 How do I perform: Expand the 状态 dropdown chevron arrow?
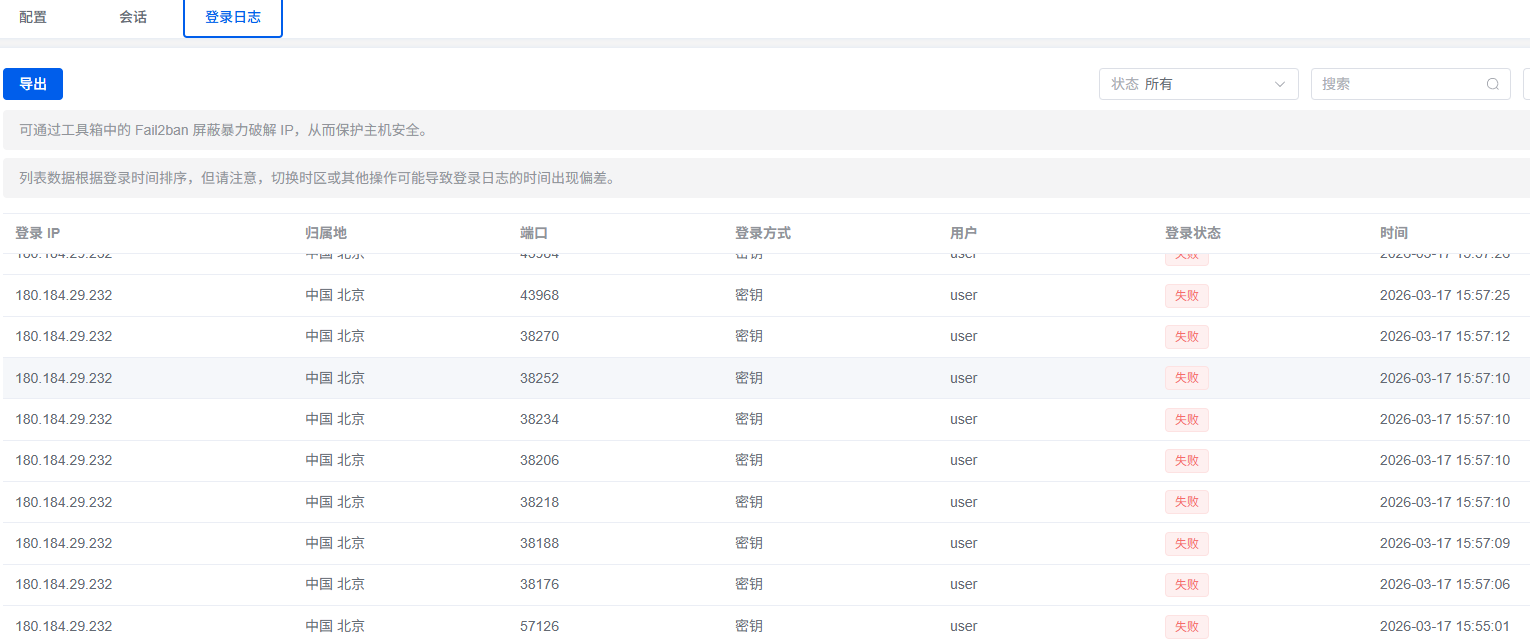(1279, 84)
